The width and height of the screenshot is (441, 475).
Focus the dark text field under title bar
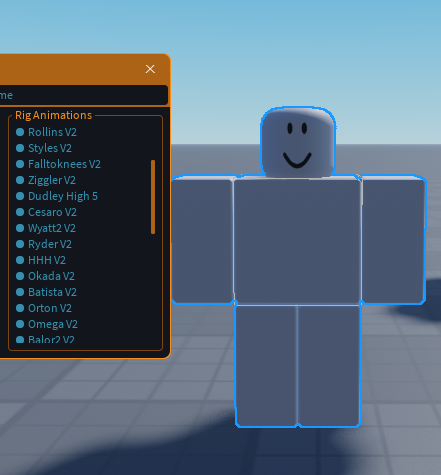pyautogui.click(x=83, y=95)
